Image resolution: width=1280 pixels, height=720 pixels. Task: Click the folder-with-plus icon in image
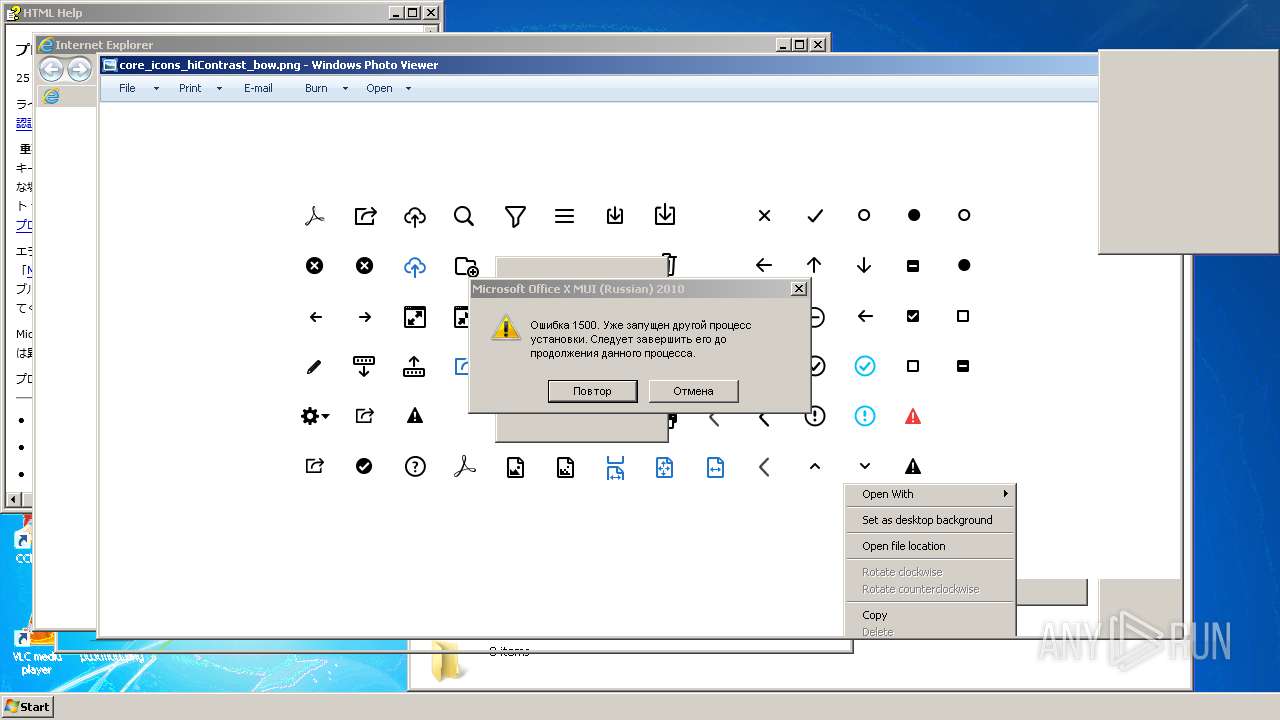click(x=466, y=266)
